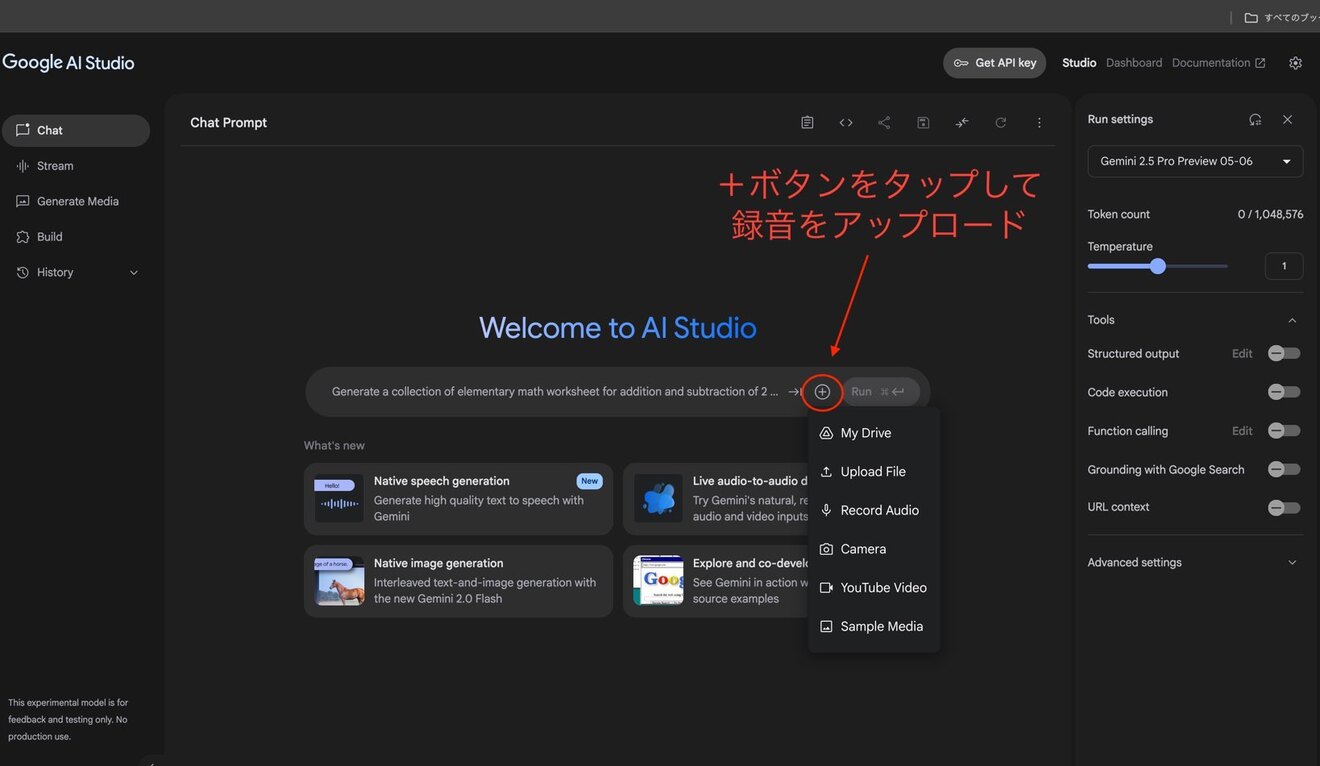Click the Token count value
Viewport: 1320px width, 766px height.
pos(1270,214)
